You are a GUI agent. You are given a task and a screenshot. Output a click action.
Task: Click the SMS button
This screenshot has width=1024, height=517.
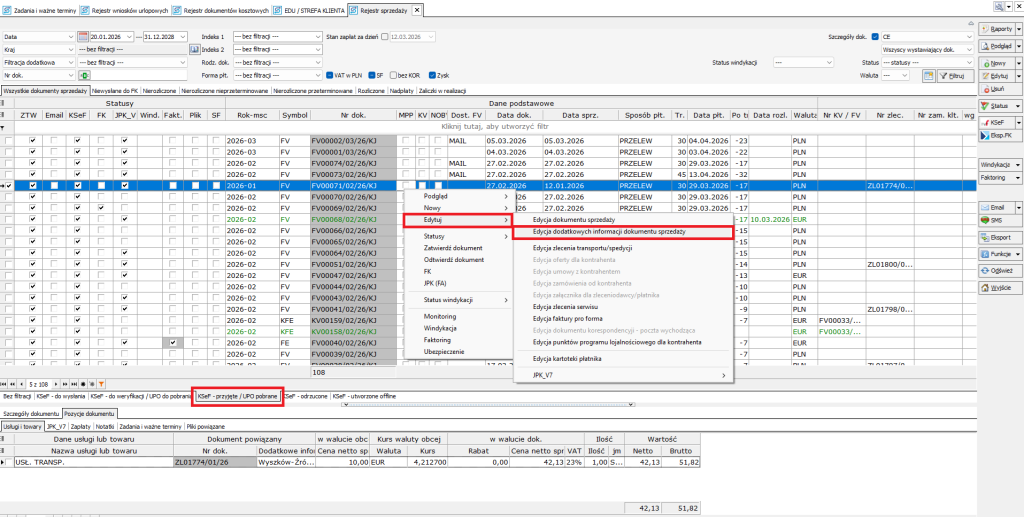coord(993,220)
